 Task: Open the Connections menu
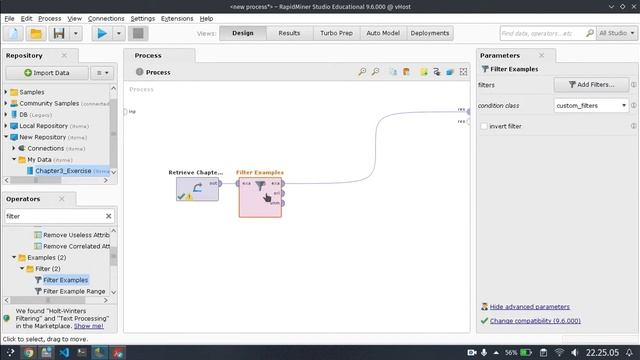coord(106,18)
